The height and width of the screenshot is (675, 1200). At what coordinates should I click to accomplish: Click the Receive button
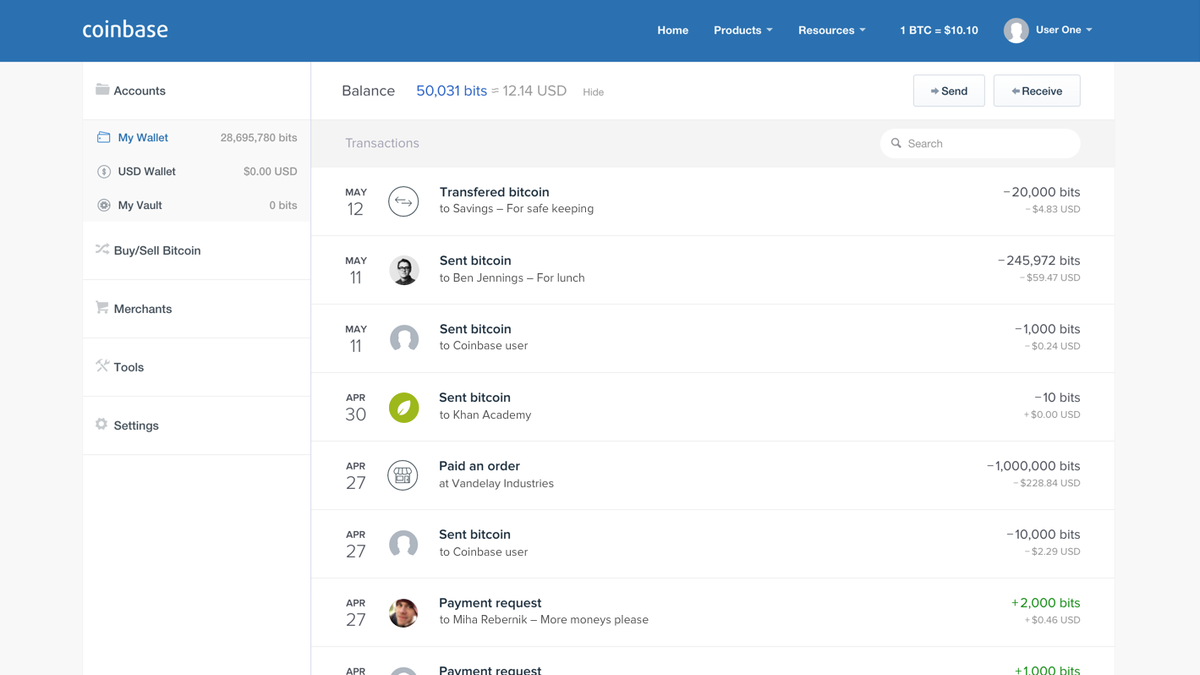pyautogui.click(x=1037, y=91)
